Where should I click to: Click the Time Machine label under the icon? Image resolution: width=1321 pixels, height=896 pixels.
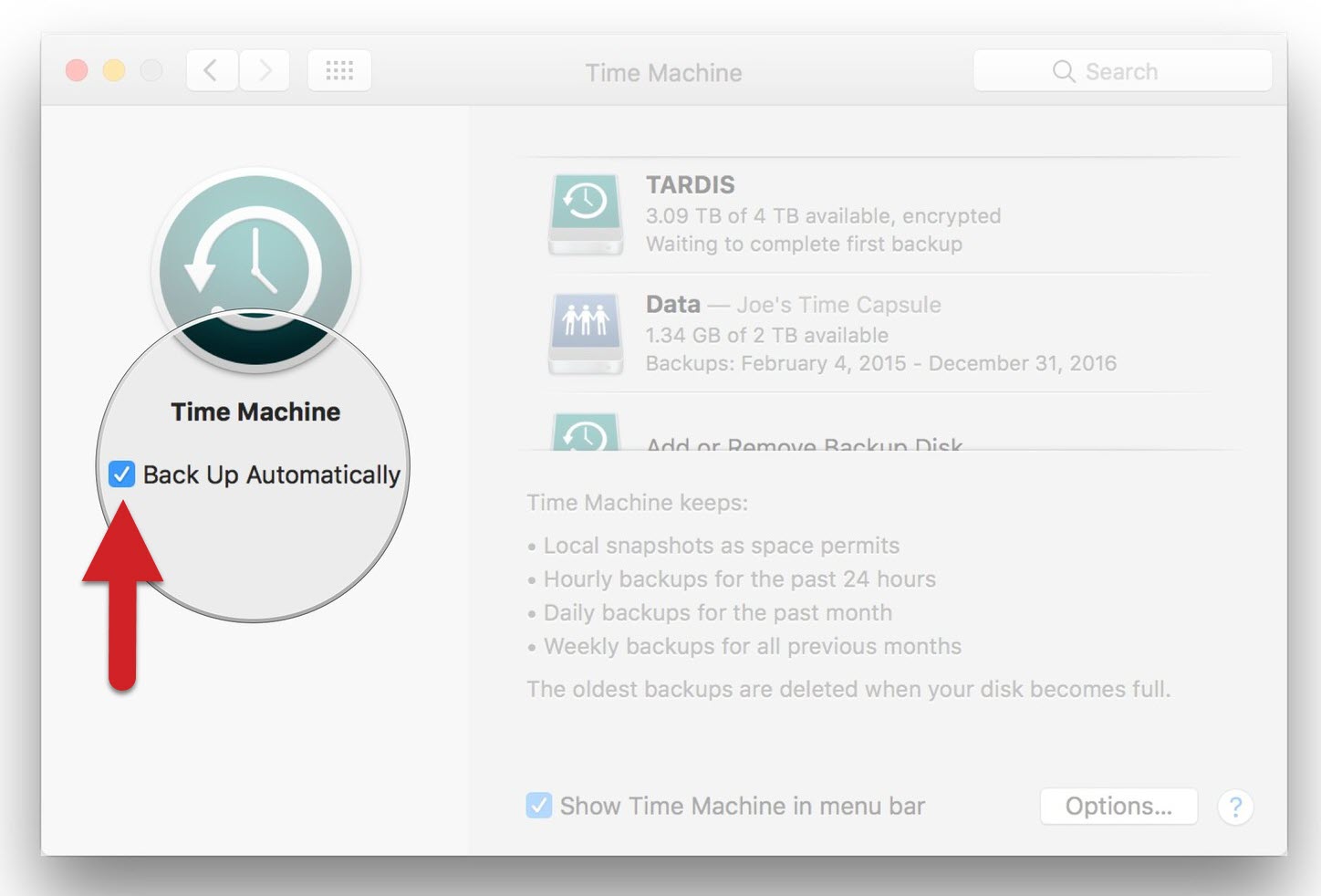pyautogui.click(x=255, y=412)
